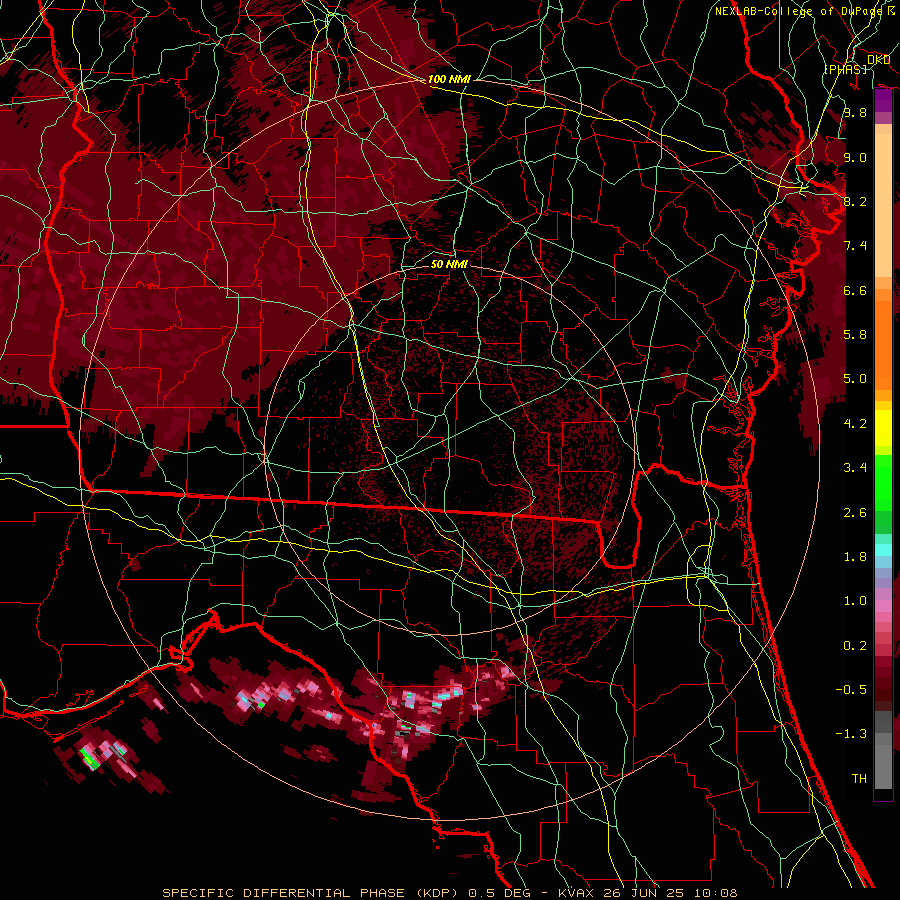Image resolution: width=900 pixels, height=900 pixels.
Task: Click the 5.0 scale label
Action: click(855, 379)
